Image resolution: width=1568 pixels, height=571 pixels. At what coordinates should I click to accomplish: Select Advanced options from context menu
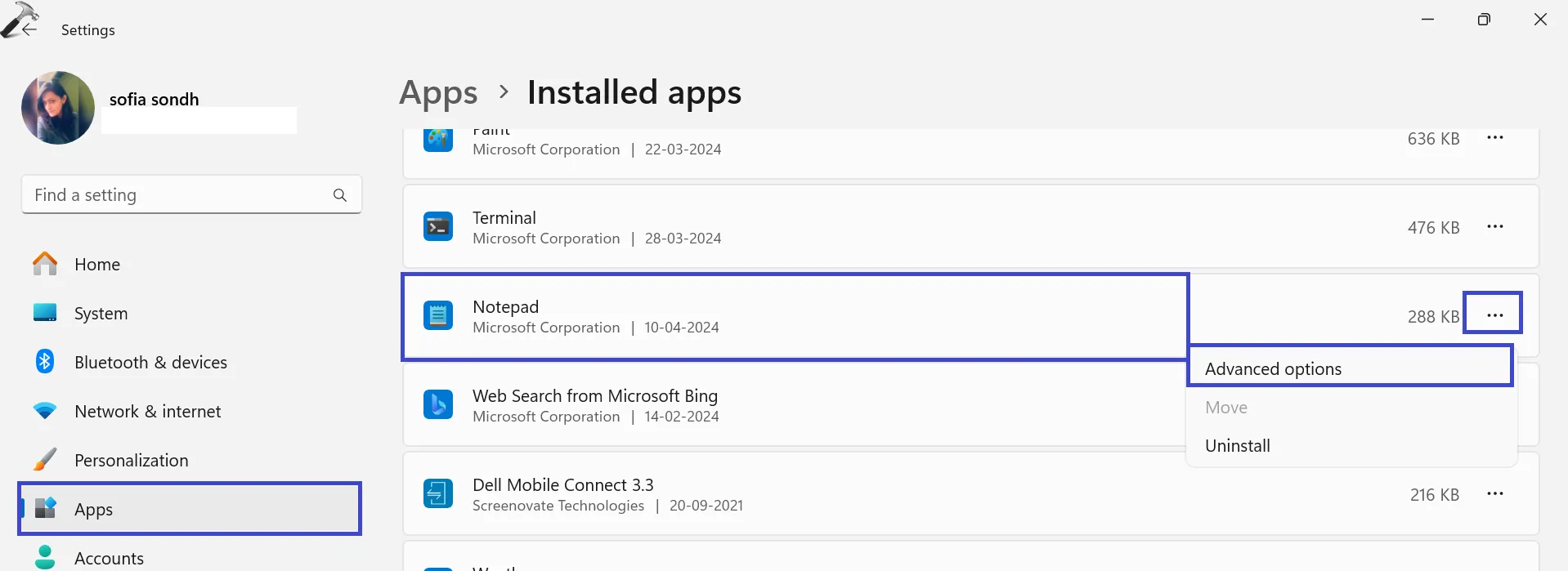click(x=1272, y=369)
